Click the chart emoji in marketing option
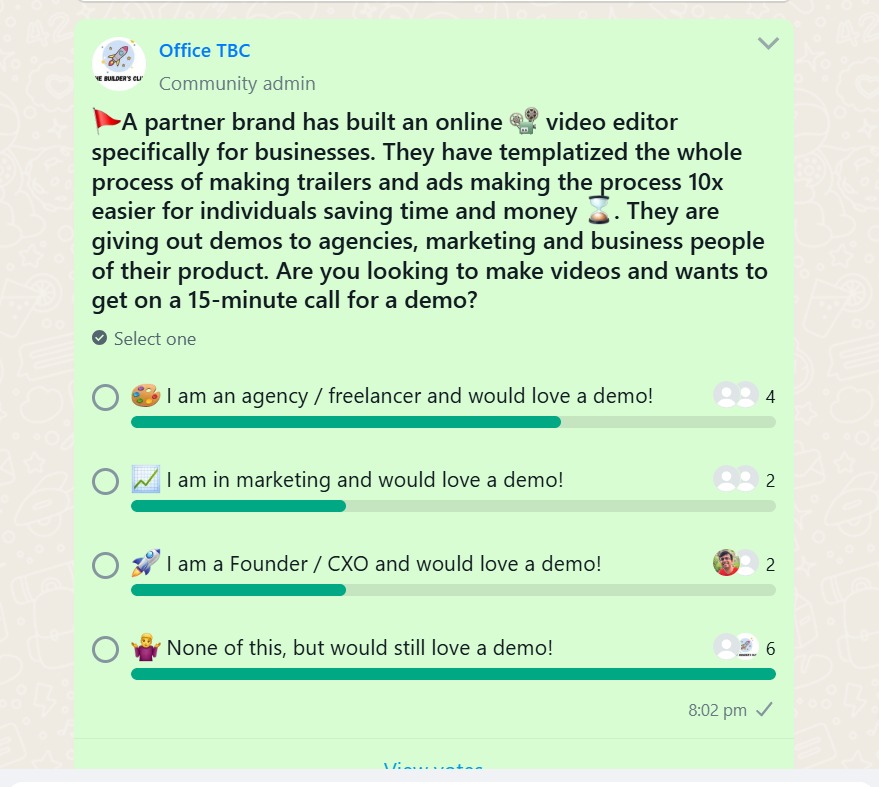This screenshot has width=879, height=787. [x=146, y=479]
